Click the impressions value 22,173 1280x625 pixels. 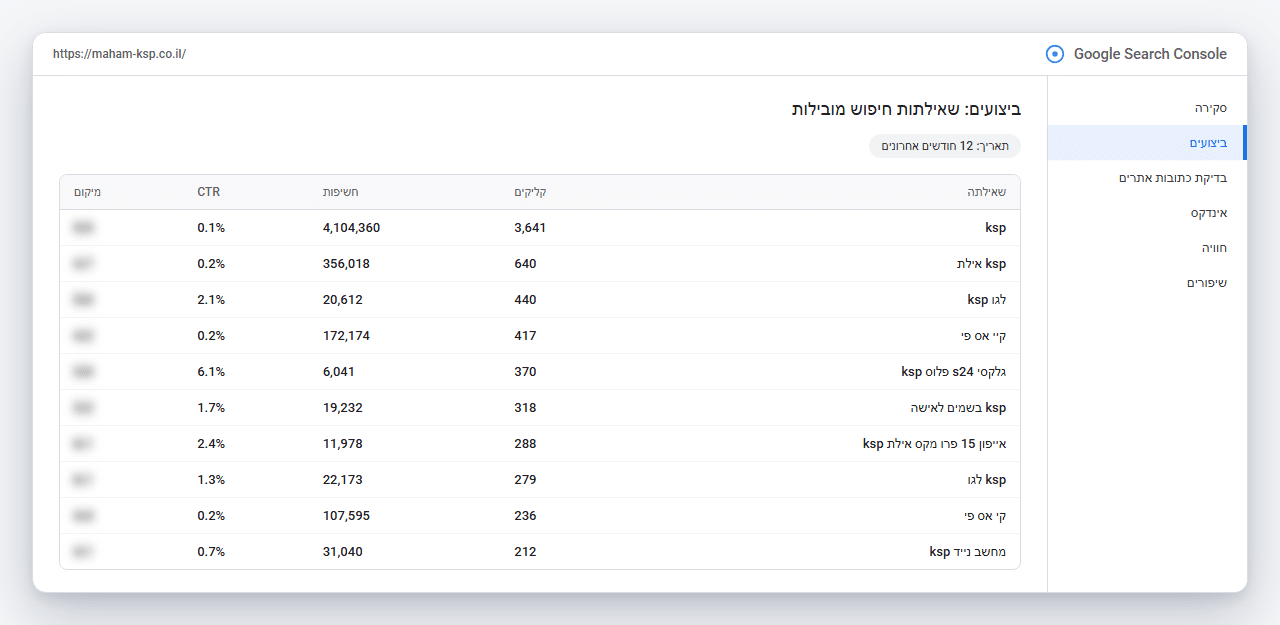click(343, 480)
